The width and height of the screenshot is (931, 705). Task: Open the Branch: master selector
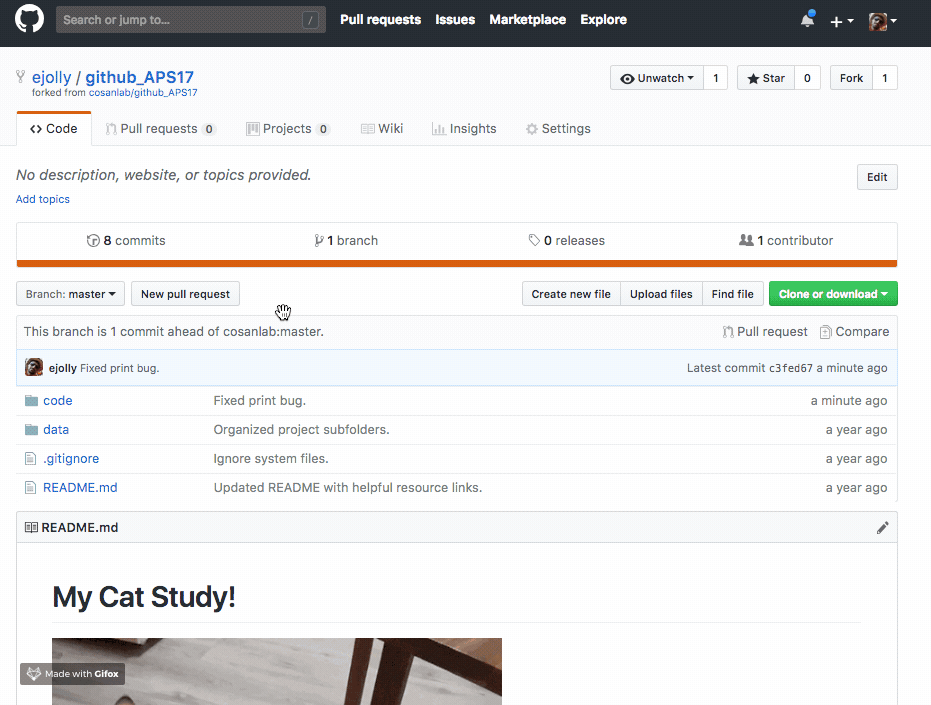coord(69,293)
